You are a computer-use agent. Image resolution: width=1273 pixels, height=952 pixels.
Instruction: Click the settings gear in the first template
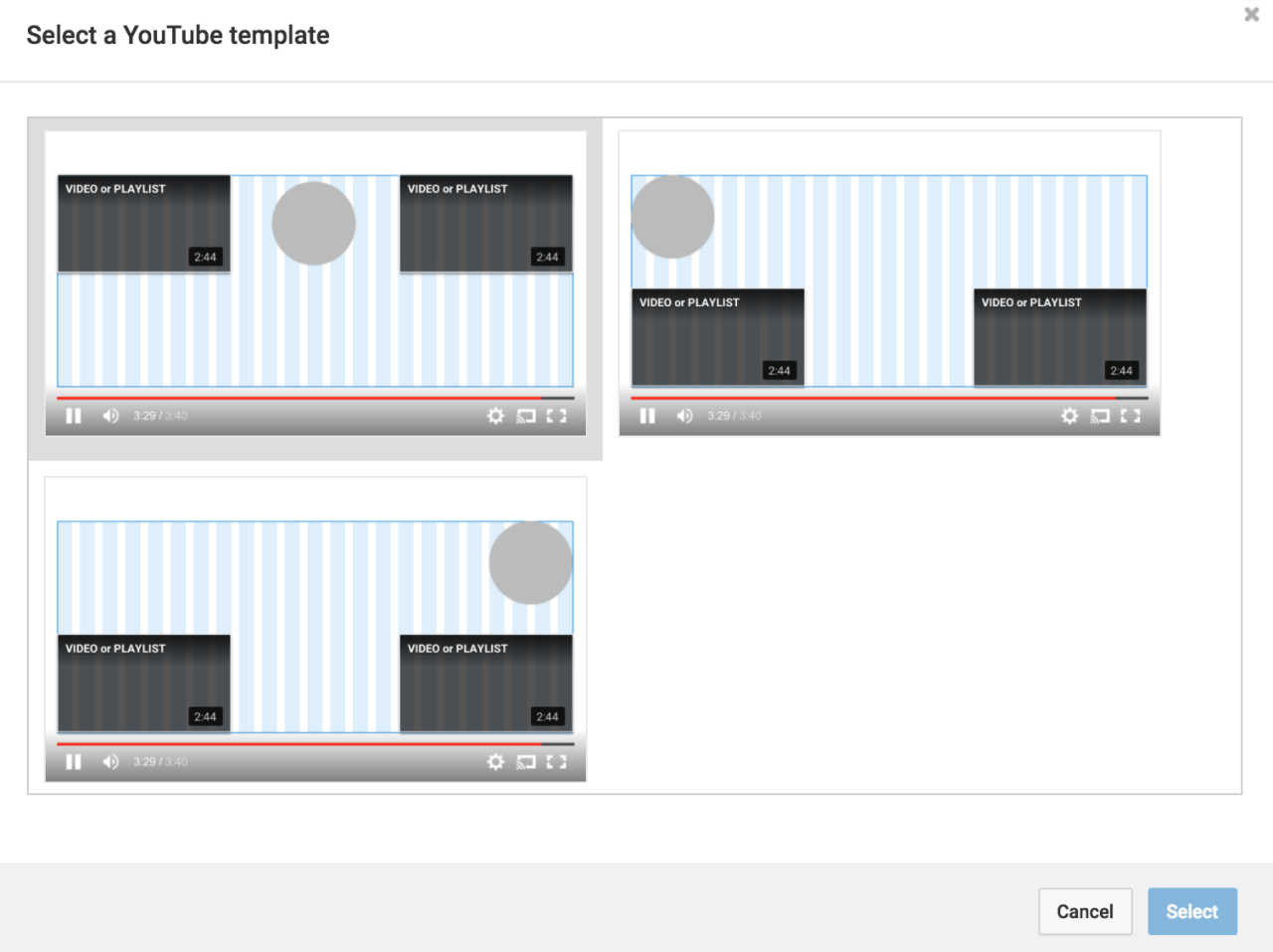tap(495, 416)
